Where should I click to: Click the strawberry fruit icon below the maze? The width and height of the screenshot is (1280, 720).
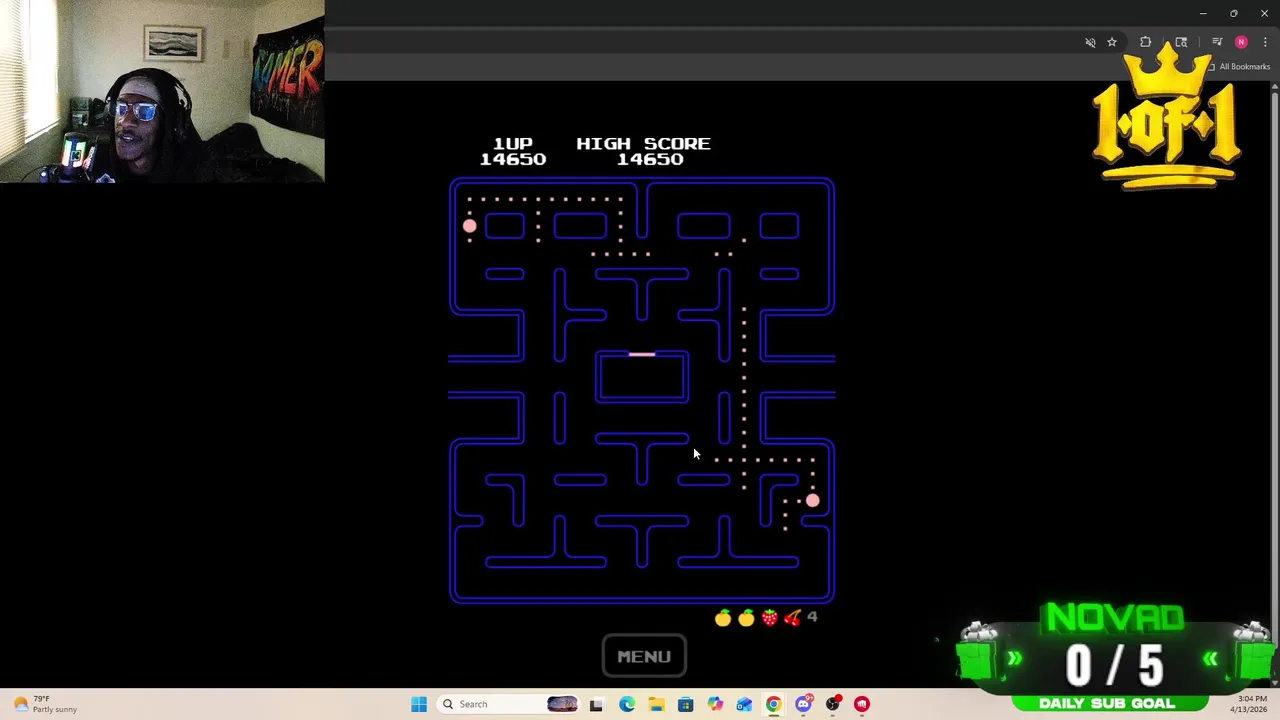coord(769,618)
